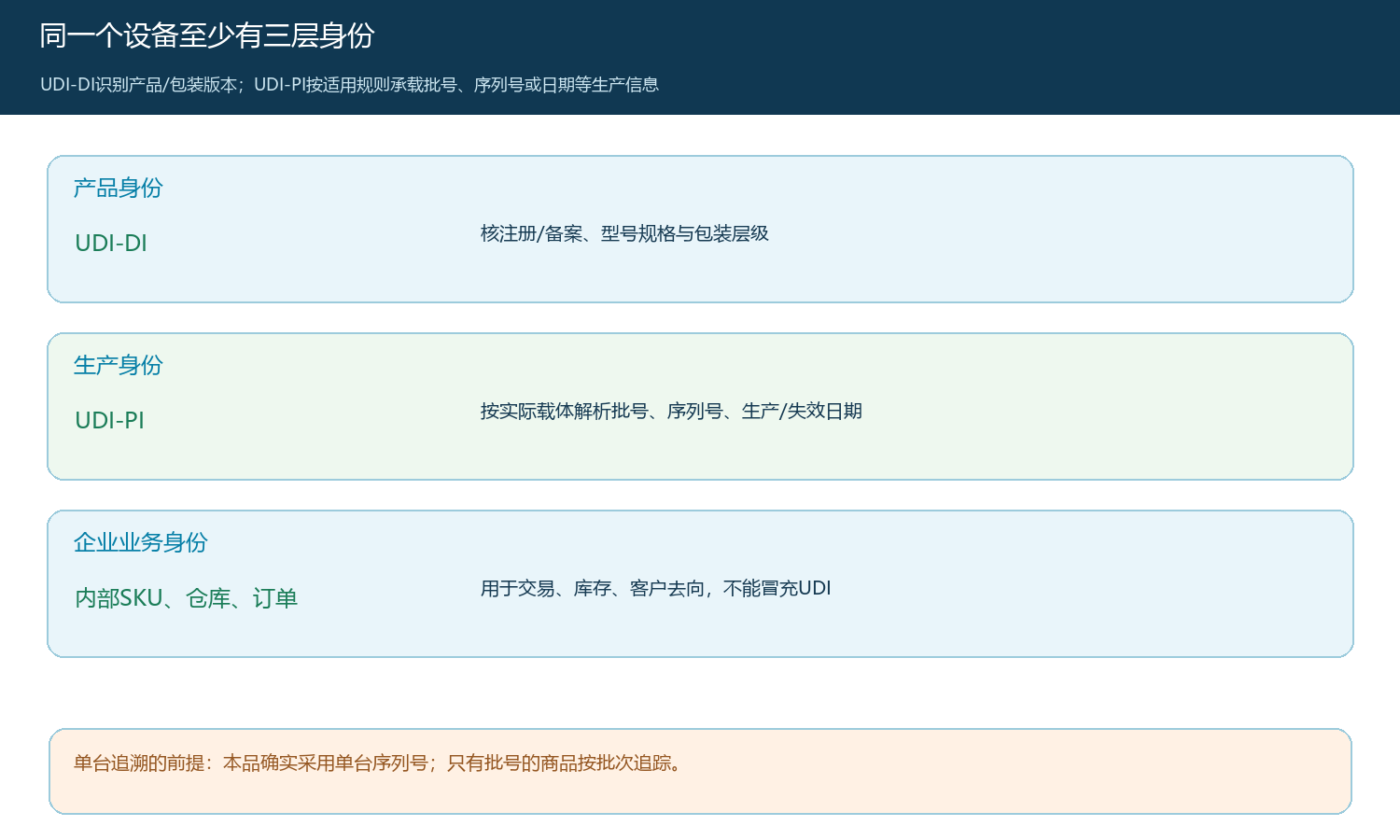Click the slide title 同一个设备至少有三层身份
Viewport: 1400px width, 840px height.
[207, 35]
